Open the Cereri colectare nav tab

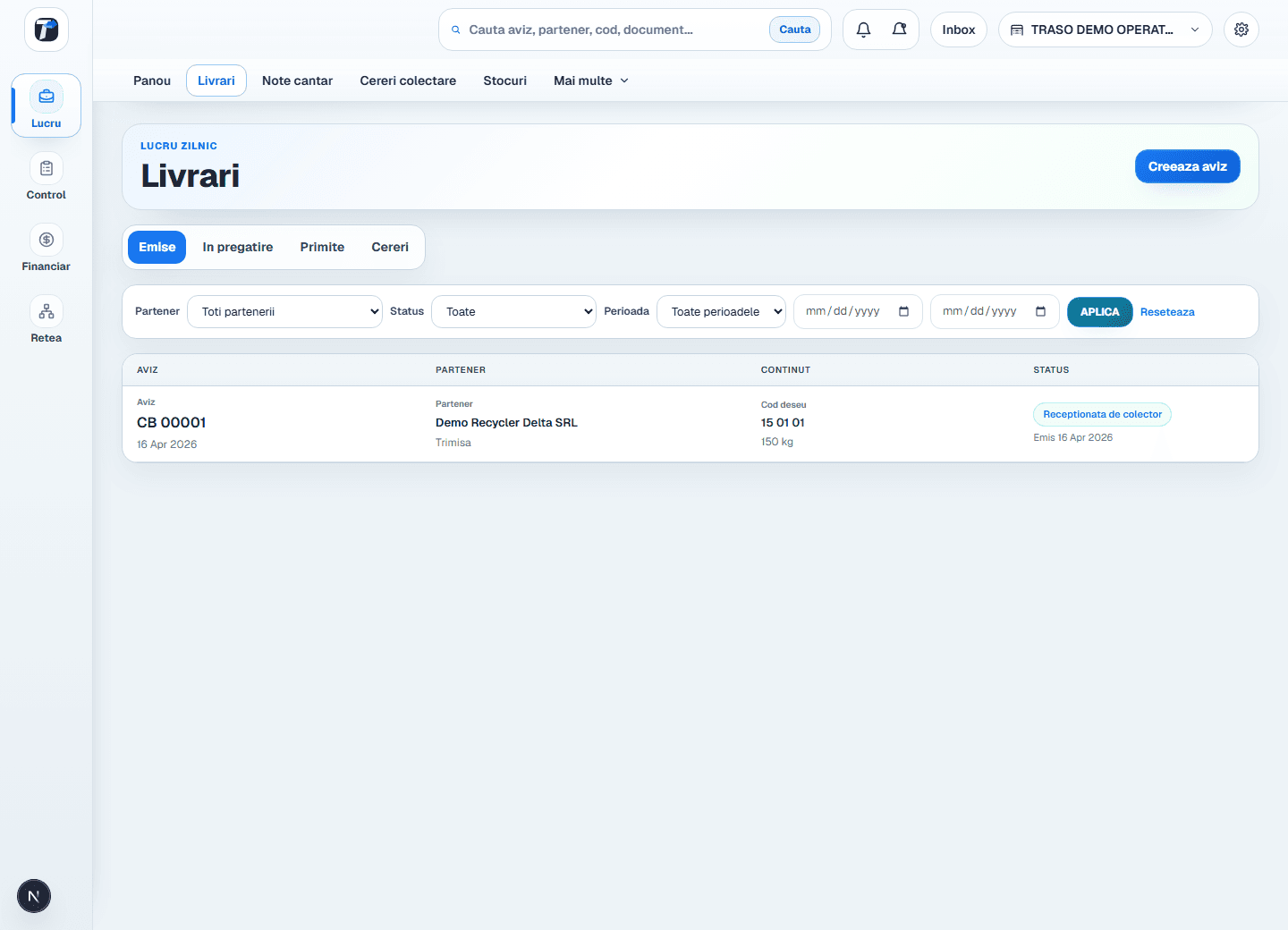click(x=408, y=80)
